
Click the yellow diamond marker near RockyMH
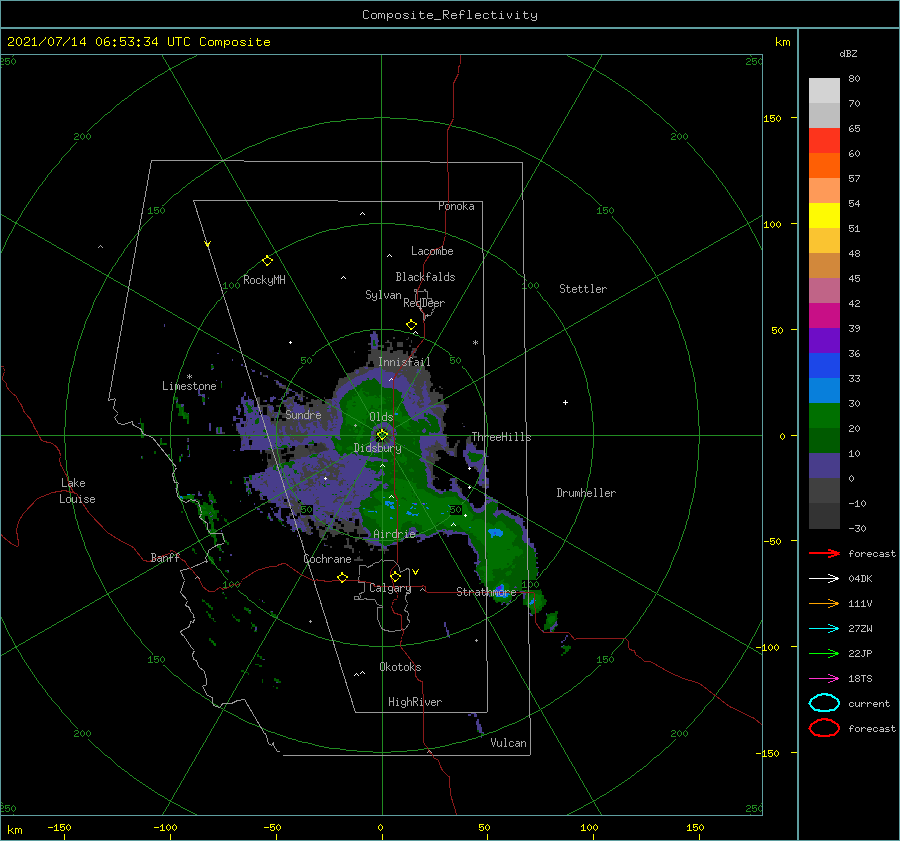267,261
